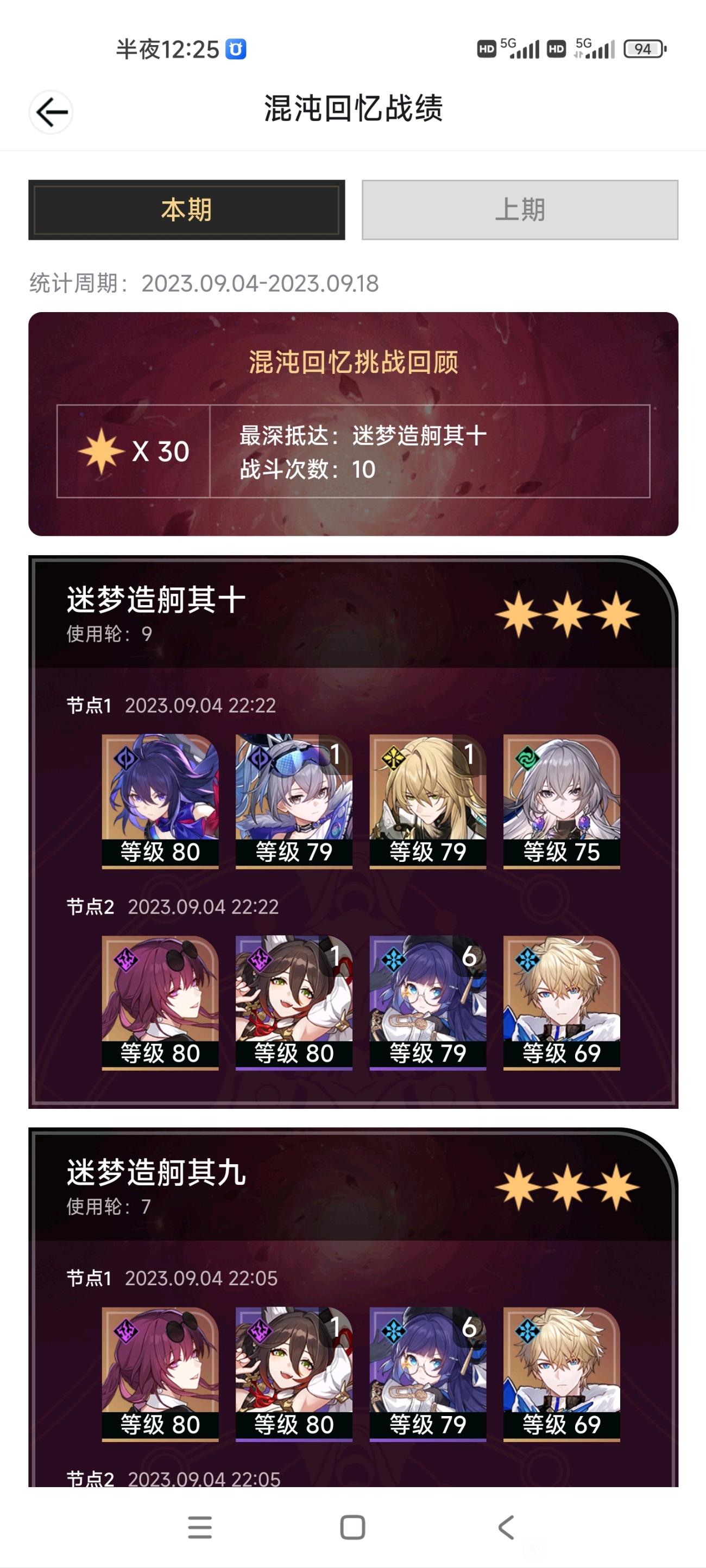Tap the back arrow in the header
The height and width of the screenshot is (1568, 706).
pyautogui.click(x=51, y=112)
